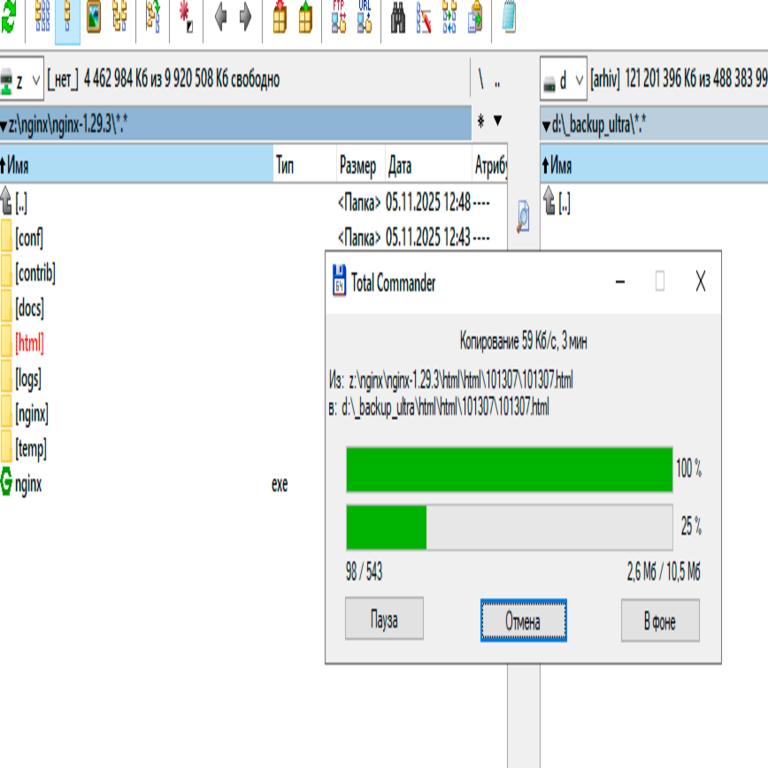The width and height of the screenshot is (768, 768).
Task: Select the nginx exe file
Action: click(28, 484)
